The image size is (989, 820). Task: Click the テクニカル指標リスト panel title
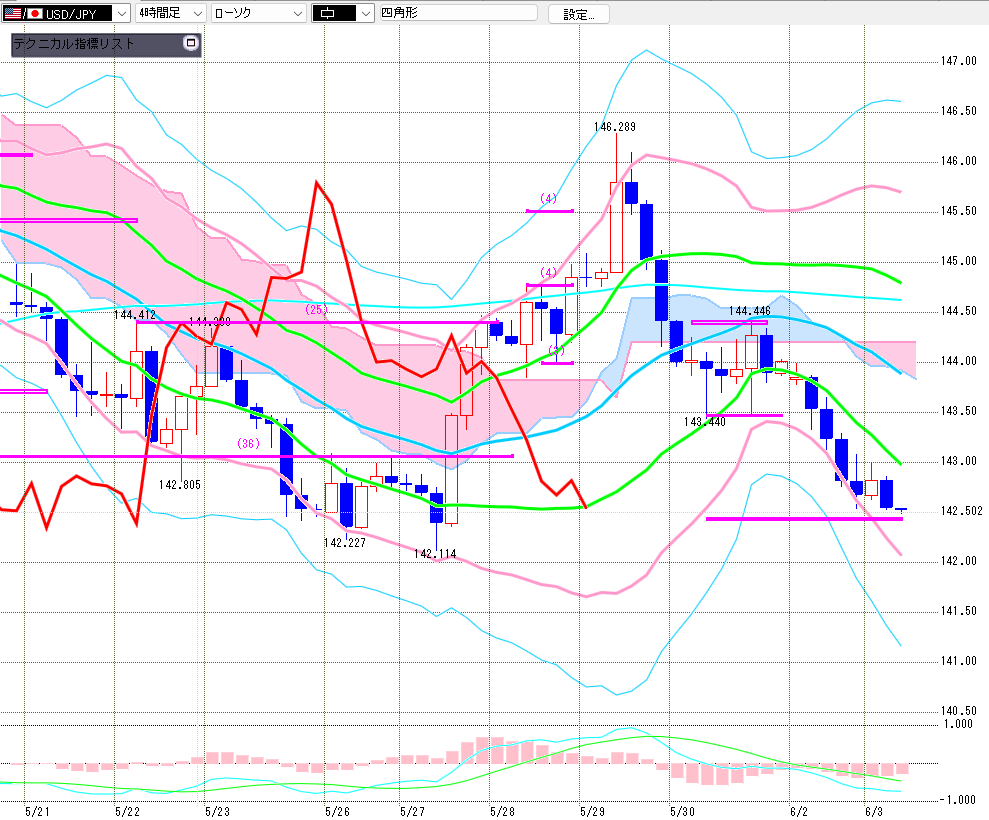(74, 44)
